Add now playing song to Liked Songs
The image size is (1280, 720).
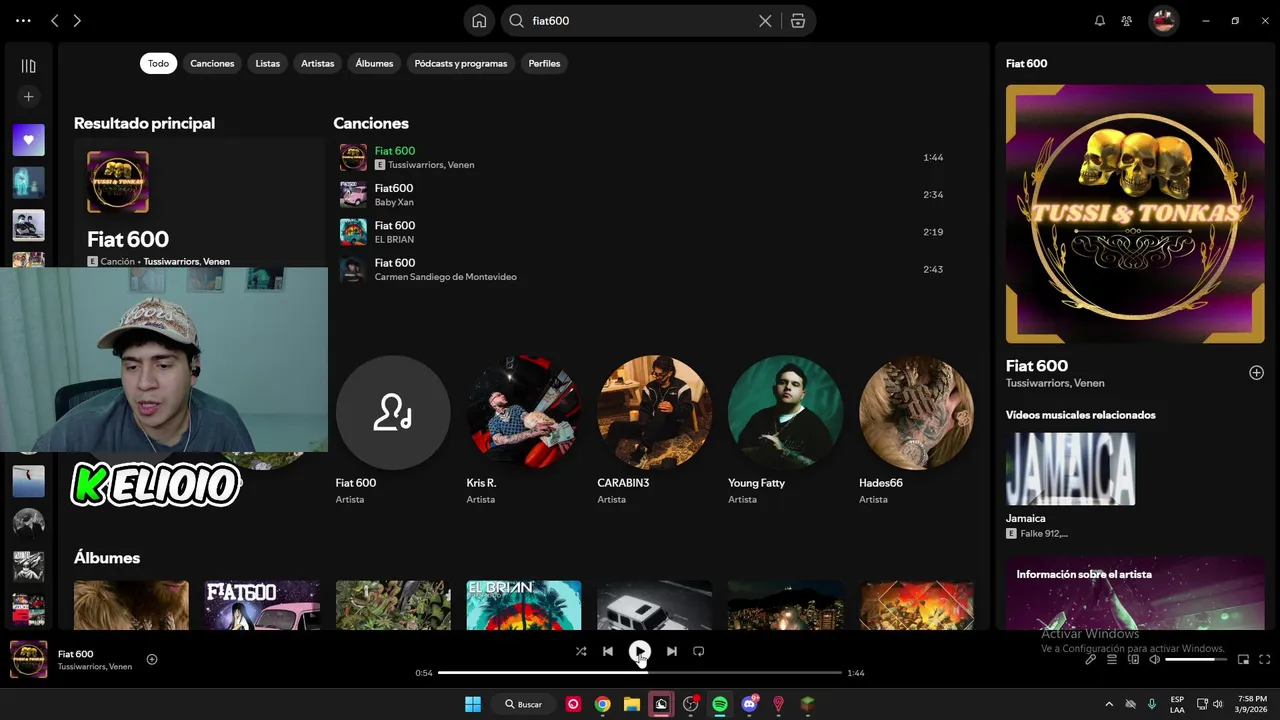152,659
